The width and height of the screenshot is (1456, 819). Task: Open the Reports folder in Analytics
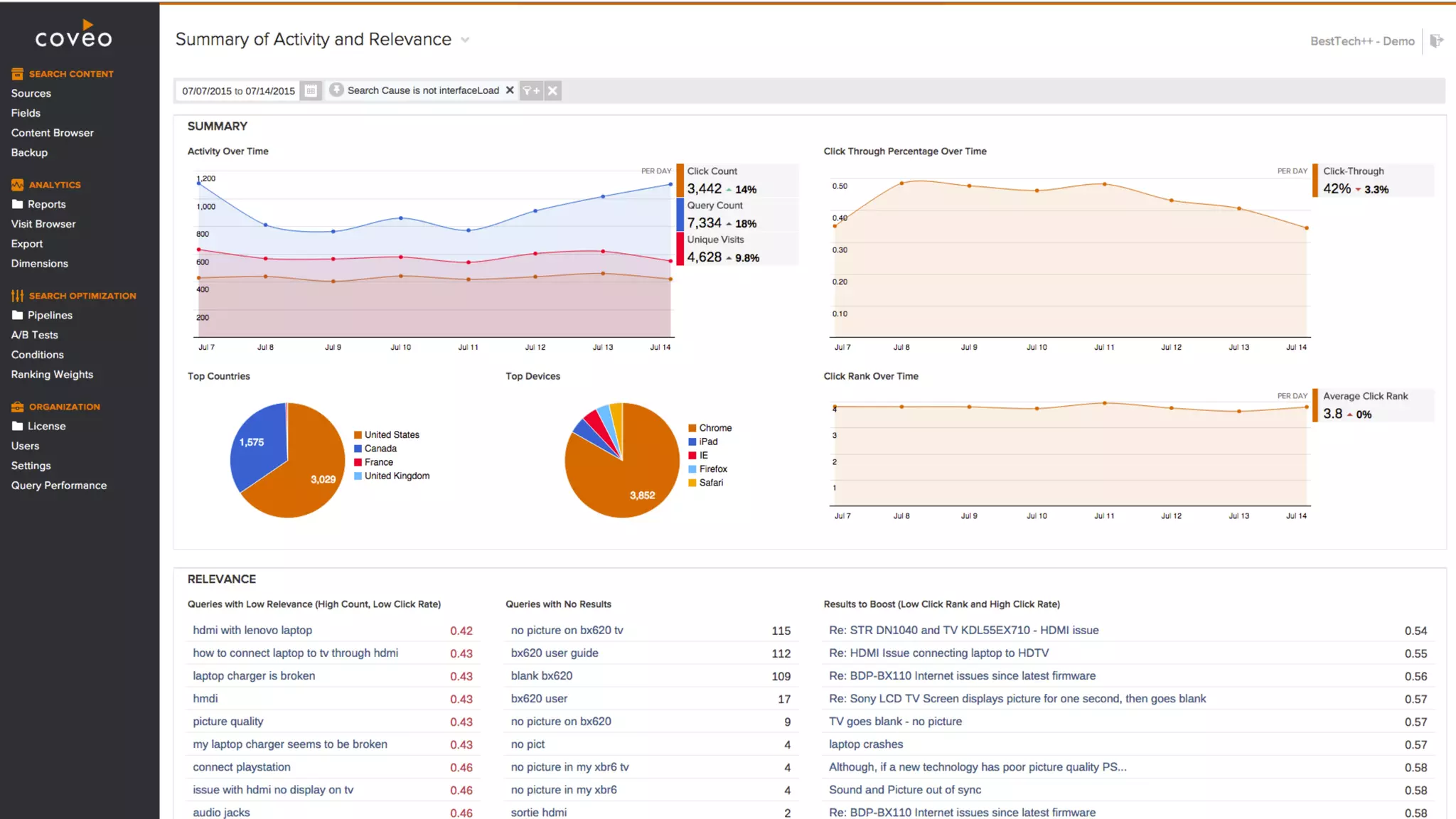(46, 204)
